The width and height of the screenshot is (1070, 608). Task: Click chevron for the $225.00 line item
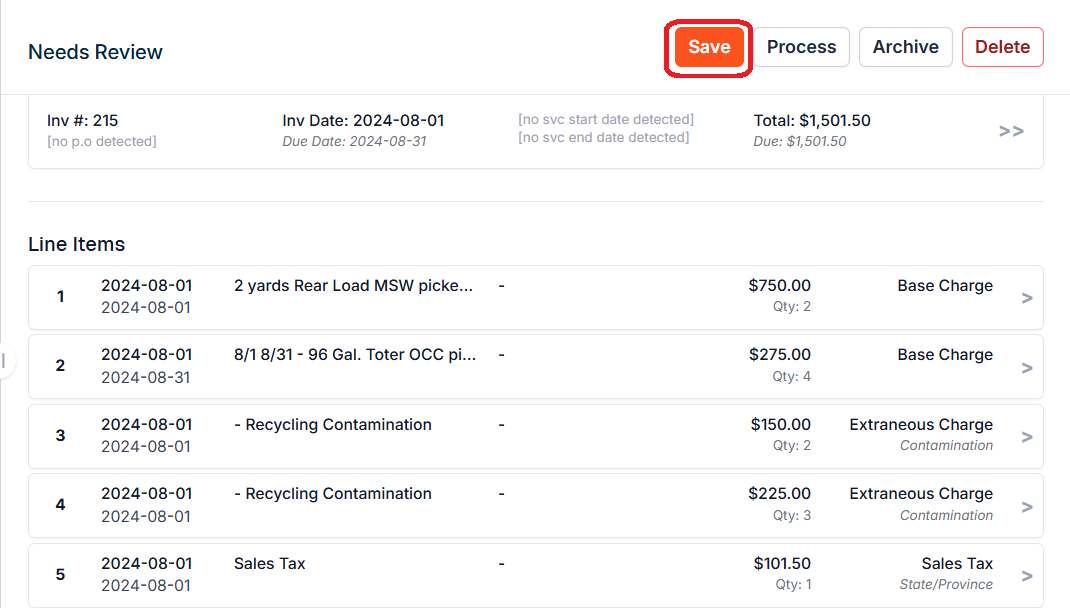pyautogui.click(x=1026, y=506)
